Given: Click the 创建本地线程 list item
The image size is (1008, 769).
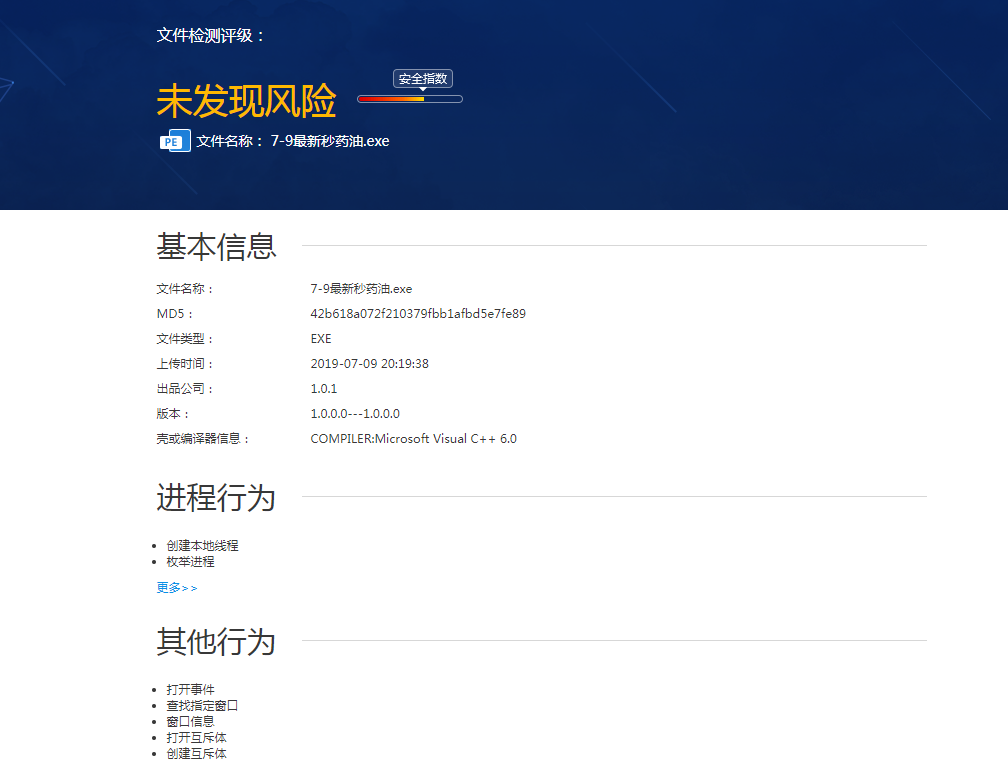Looking at the screenshot, I should tap(202, 546).
